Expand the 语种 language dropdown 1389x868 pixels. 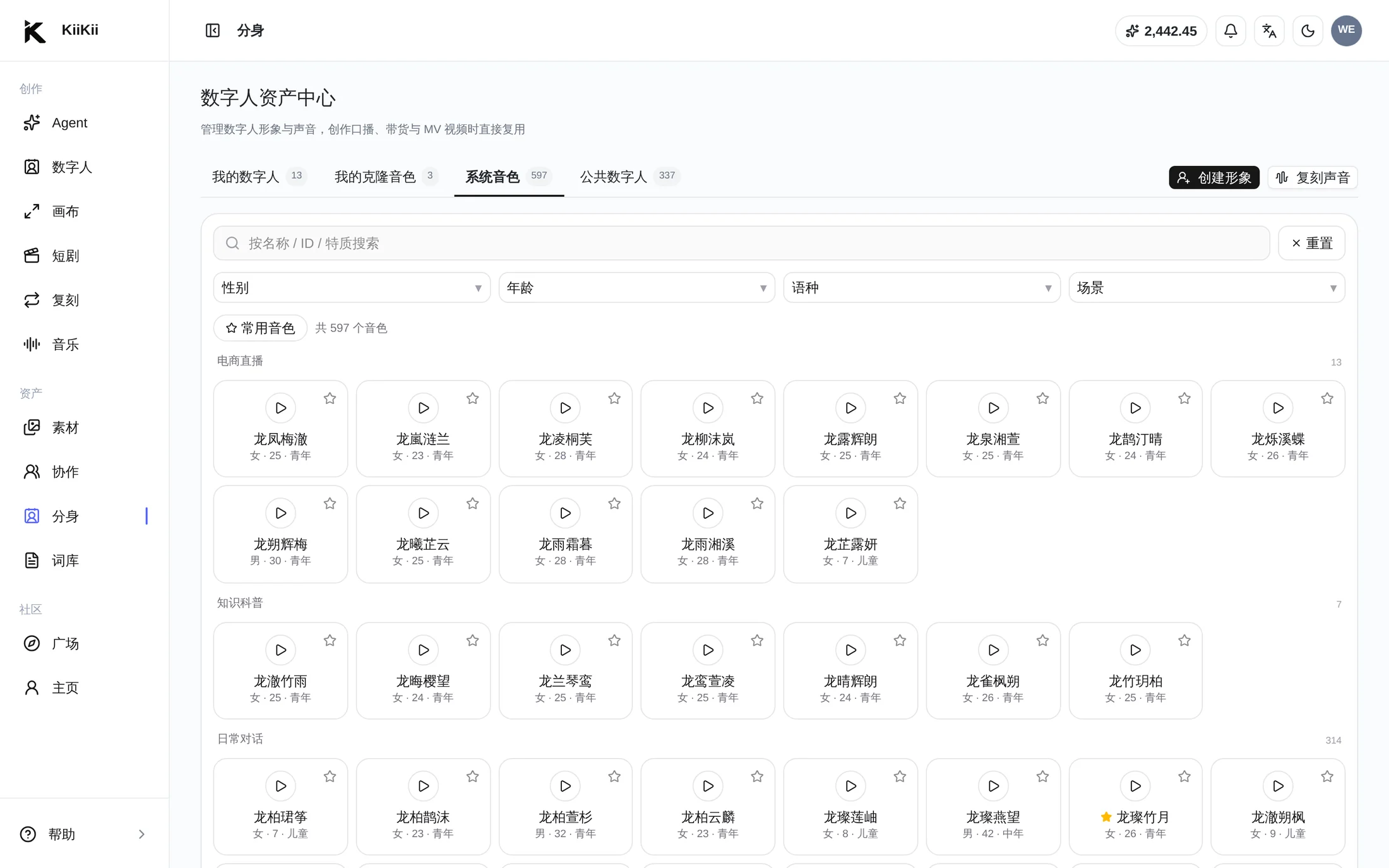(x=922, y=288)
